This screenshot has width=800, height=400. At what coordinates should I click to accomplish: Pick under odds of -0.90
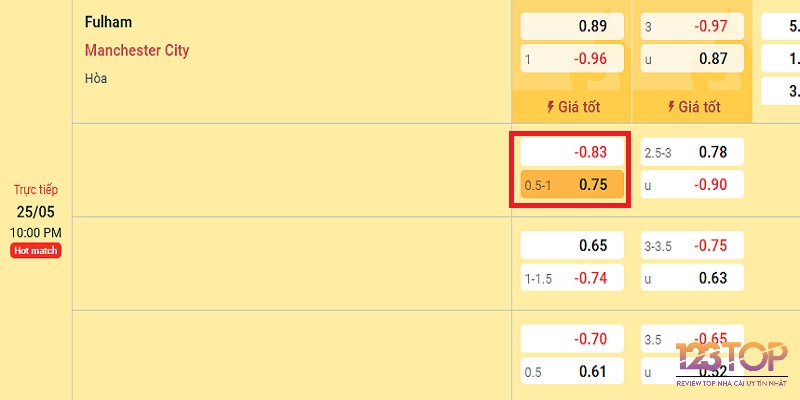(692, 184)
